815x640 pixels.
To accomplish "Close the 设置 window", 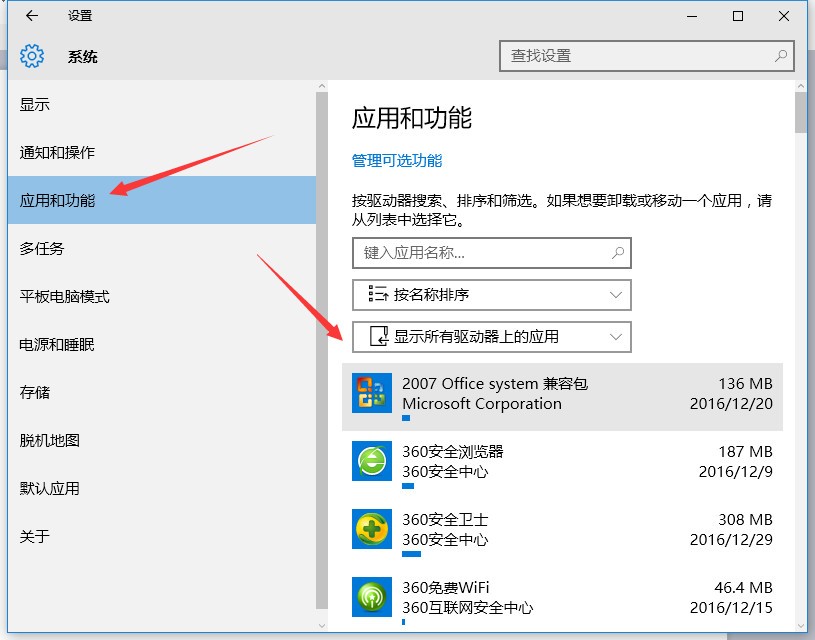I will [784, 16].
